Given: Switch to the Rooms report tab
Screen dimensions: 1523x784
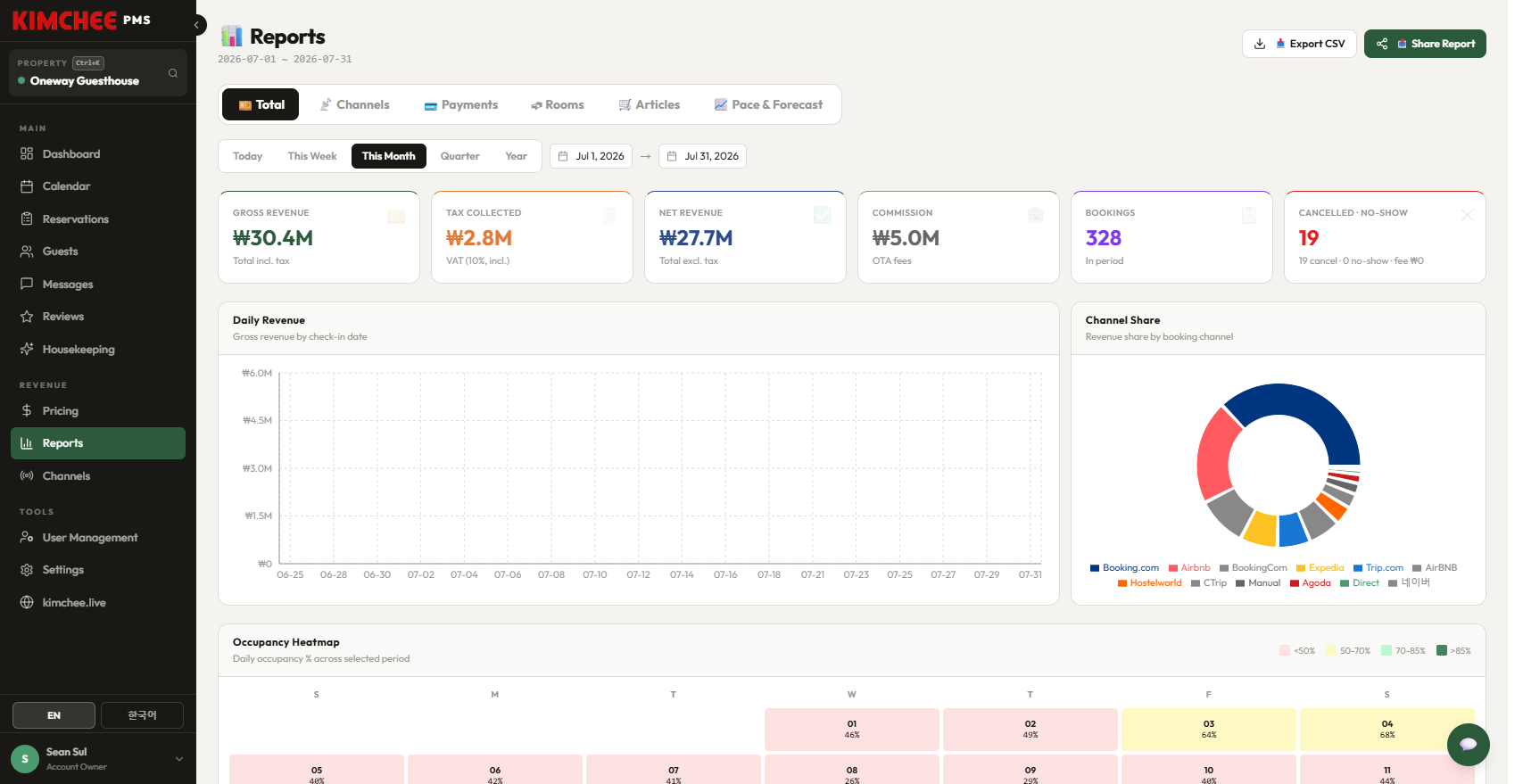Looking at the screenshot, I should 557,104.
